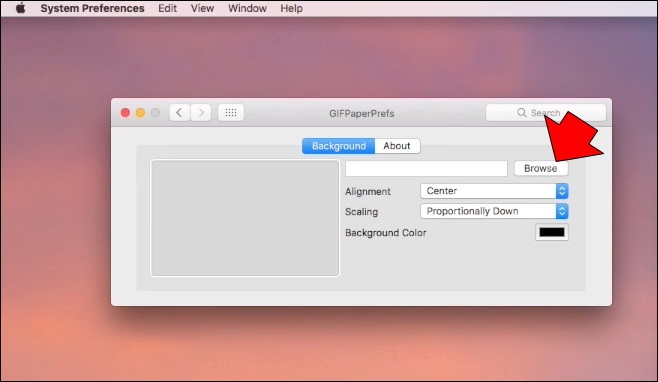Minimize window with the yellow button
Viewport: 658px width, 382px height.
pos(140,113)
